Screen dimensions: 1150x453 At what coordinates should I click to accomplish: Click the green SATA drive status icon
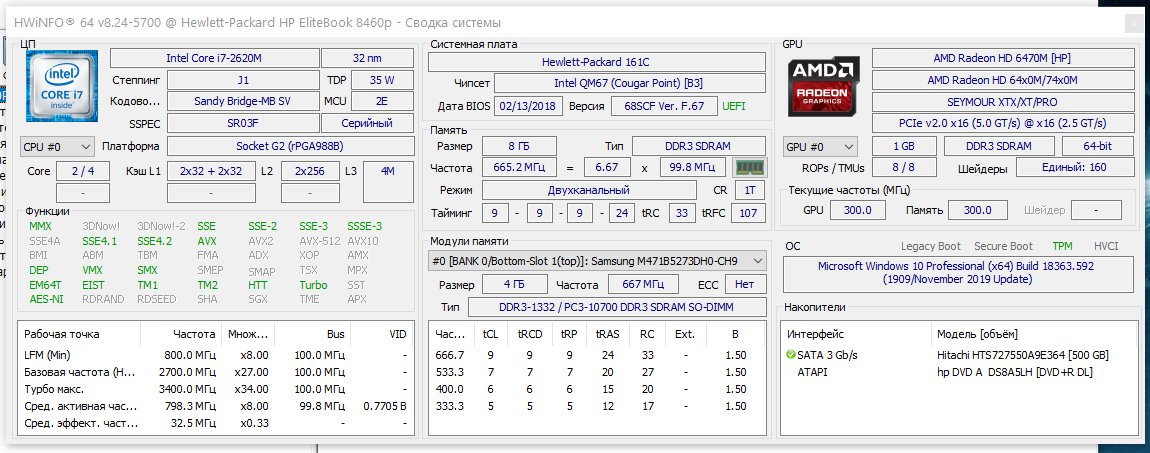(791, 355)
